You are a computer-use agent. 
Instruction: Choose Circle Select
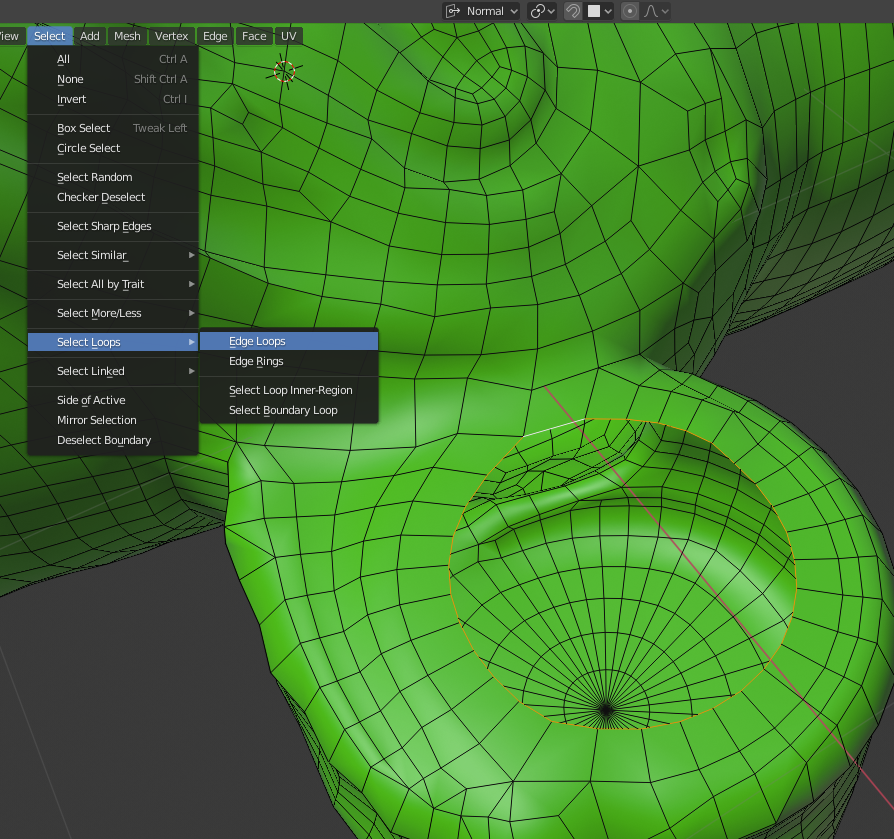click(113, 148)
